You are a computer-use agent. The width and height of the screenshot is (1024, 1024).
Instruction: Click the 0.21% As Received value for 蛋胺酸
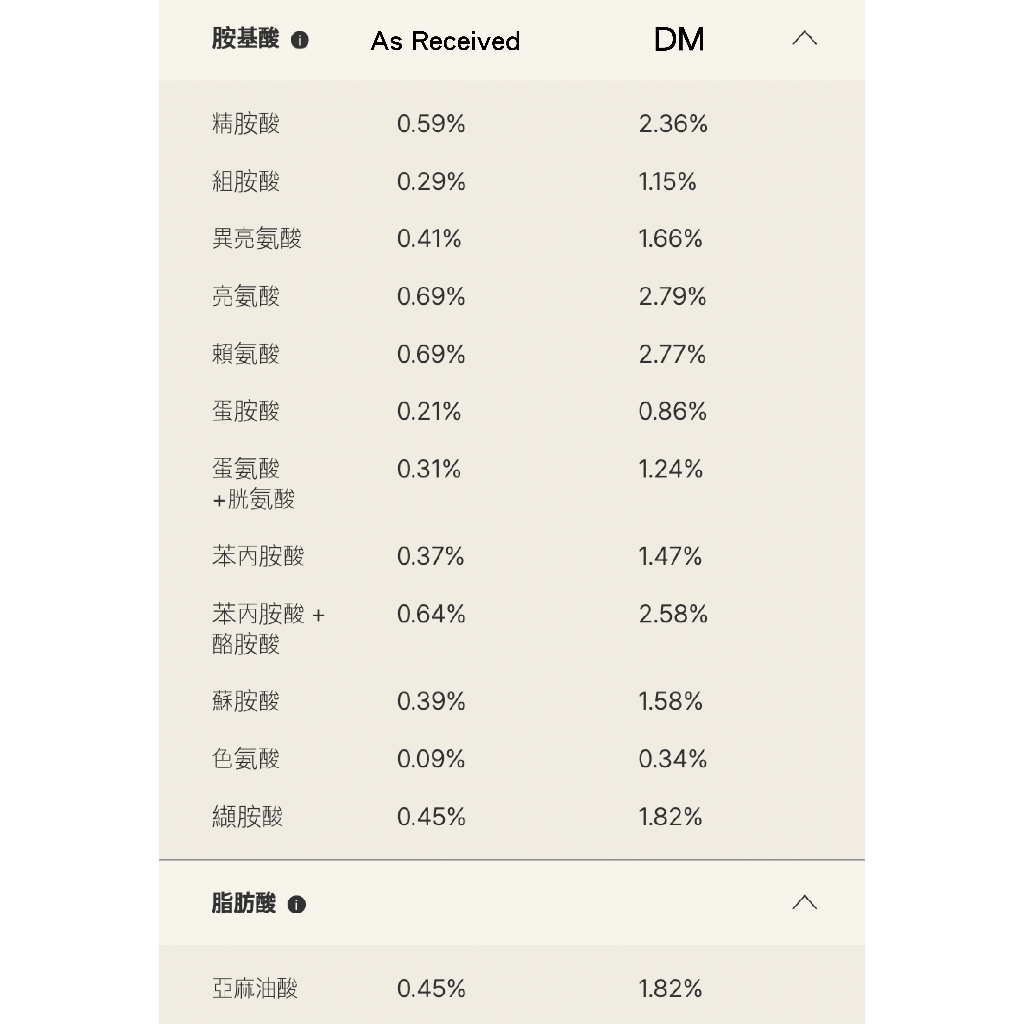click(429, 411)
